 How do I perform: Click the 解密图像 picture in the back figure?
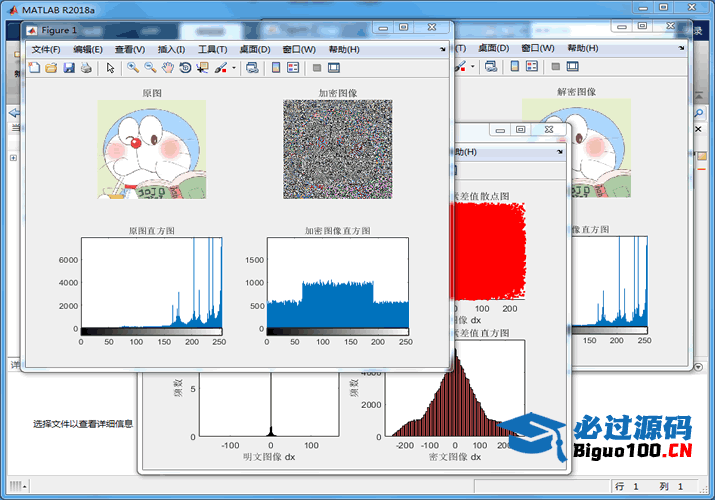(x=599, y=148)
